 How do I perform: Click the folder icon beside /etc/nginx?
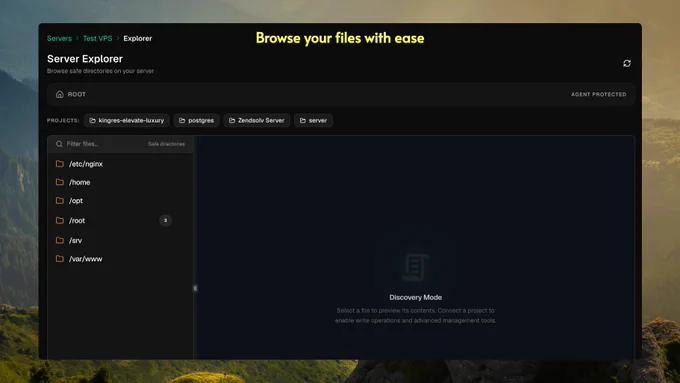tap(60, 164)
